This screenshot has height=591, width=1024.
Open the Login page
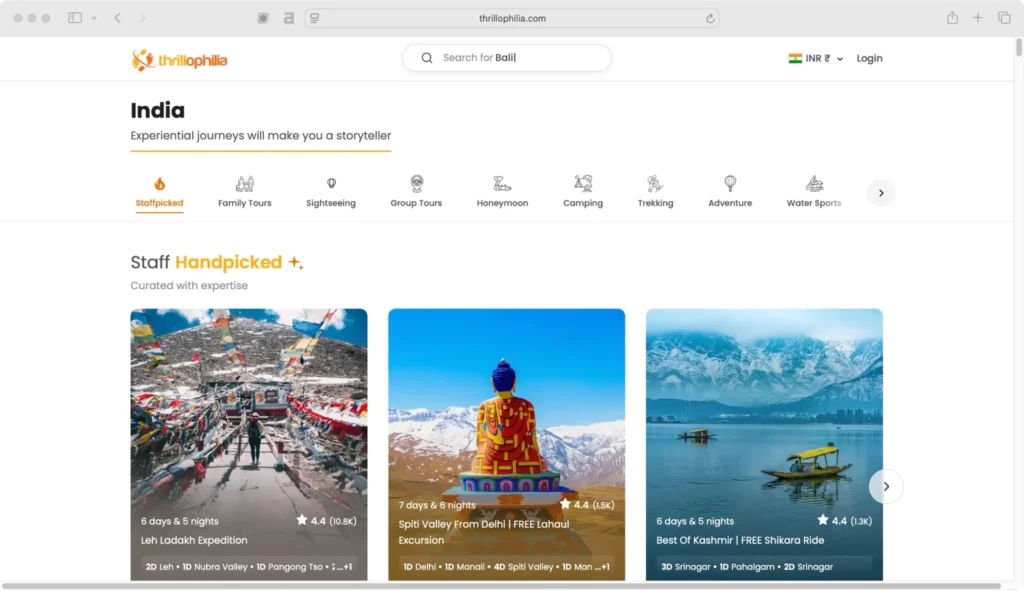point(869,58)
